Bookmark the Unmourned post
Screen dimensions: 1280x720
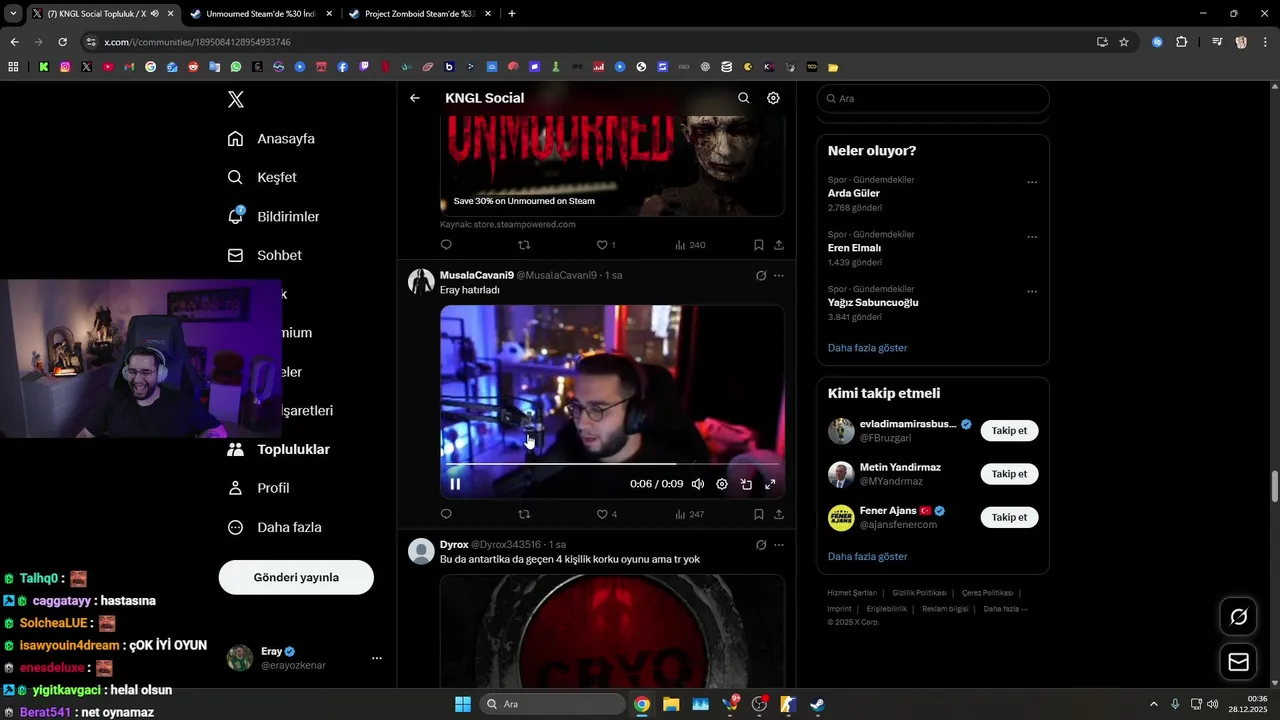(x=759, y=245)
